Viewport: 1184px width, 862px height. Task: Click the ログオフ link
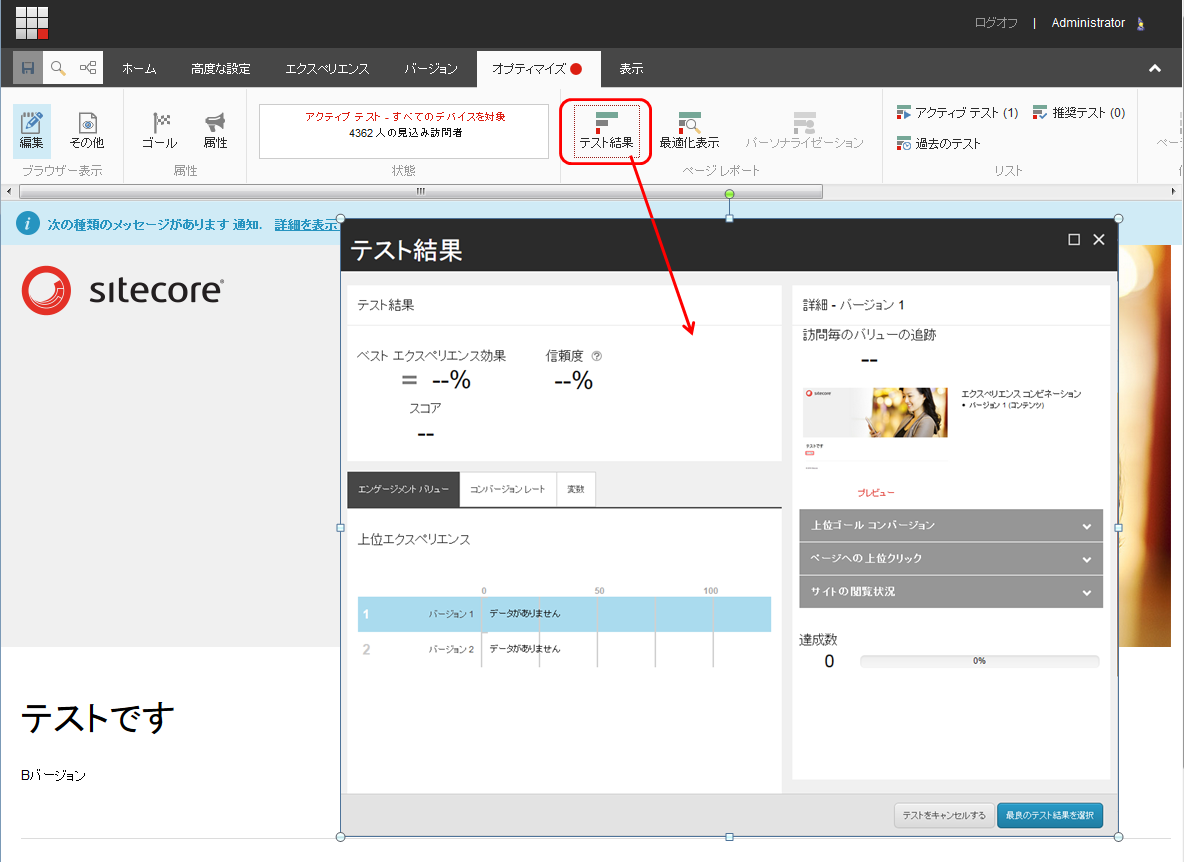tap(995, 23)
